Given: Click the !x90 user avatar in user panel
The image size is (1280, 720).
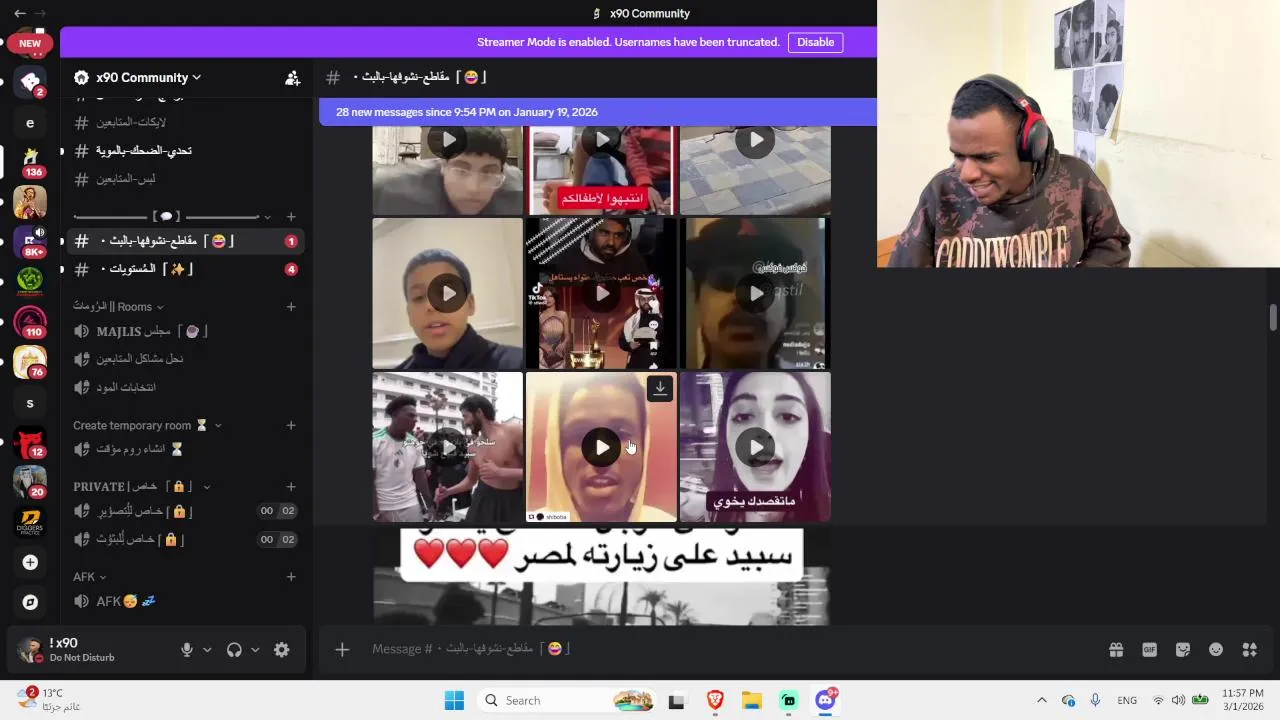Looking at the screenshot, I should tap(30, 650).
